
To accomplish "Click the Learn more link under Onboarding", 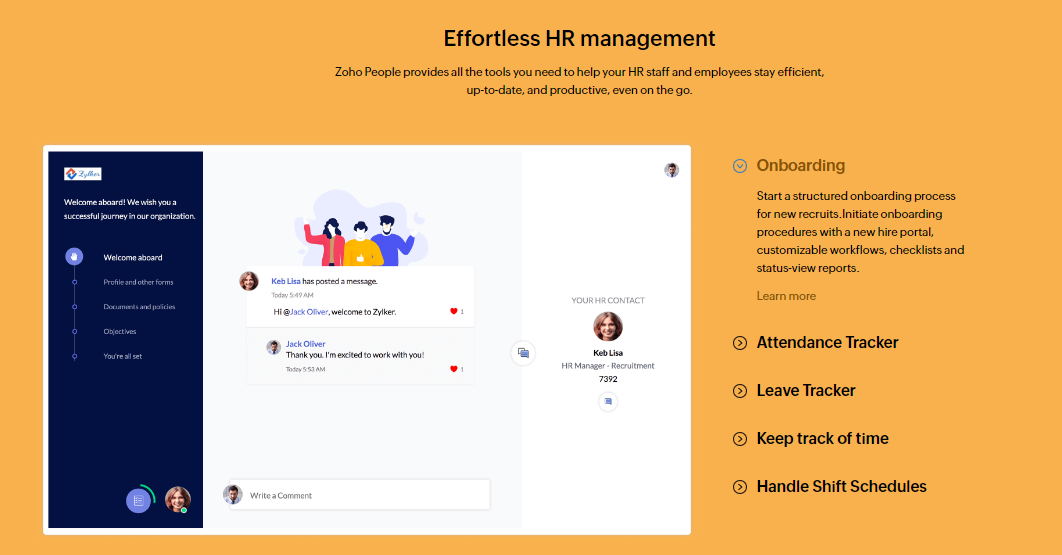I will [786, 296].
